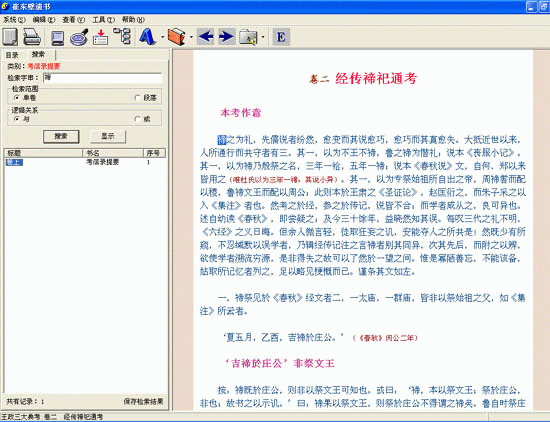
Task: Click the 搜索 button below the radio options
Action: (x=61, y=136)
